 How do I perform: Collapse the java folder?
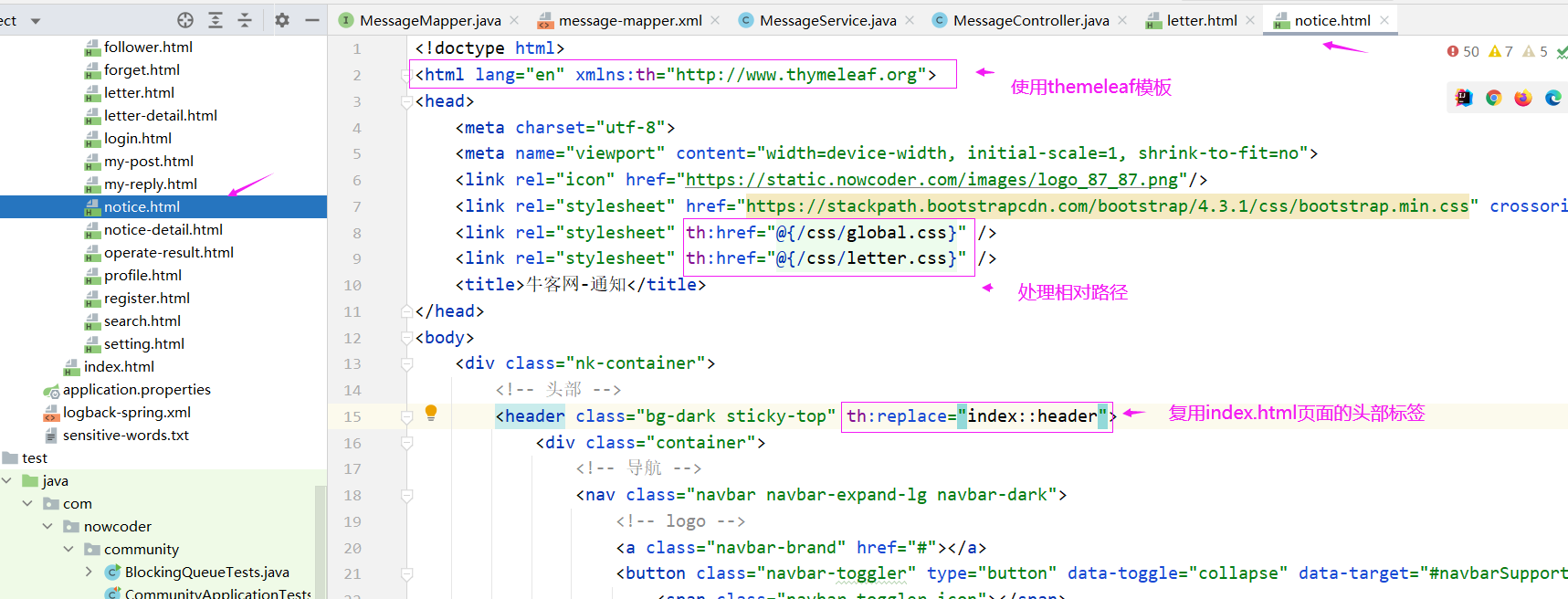tap(7, 480)
